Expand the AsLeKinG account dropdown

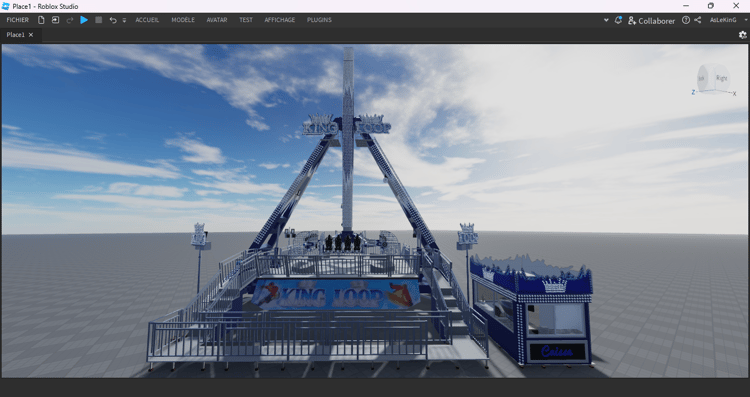746,20
